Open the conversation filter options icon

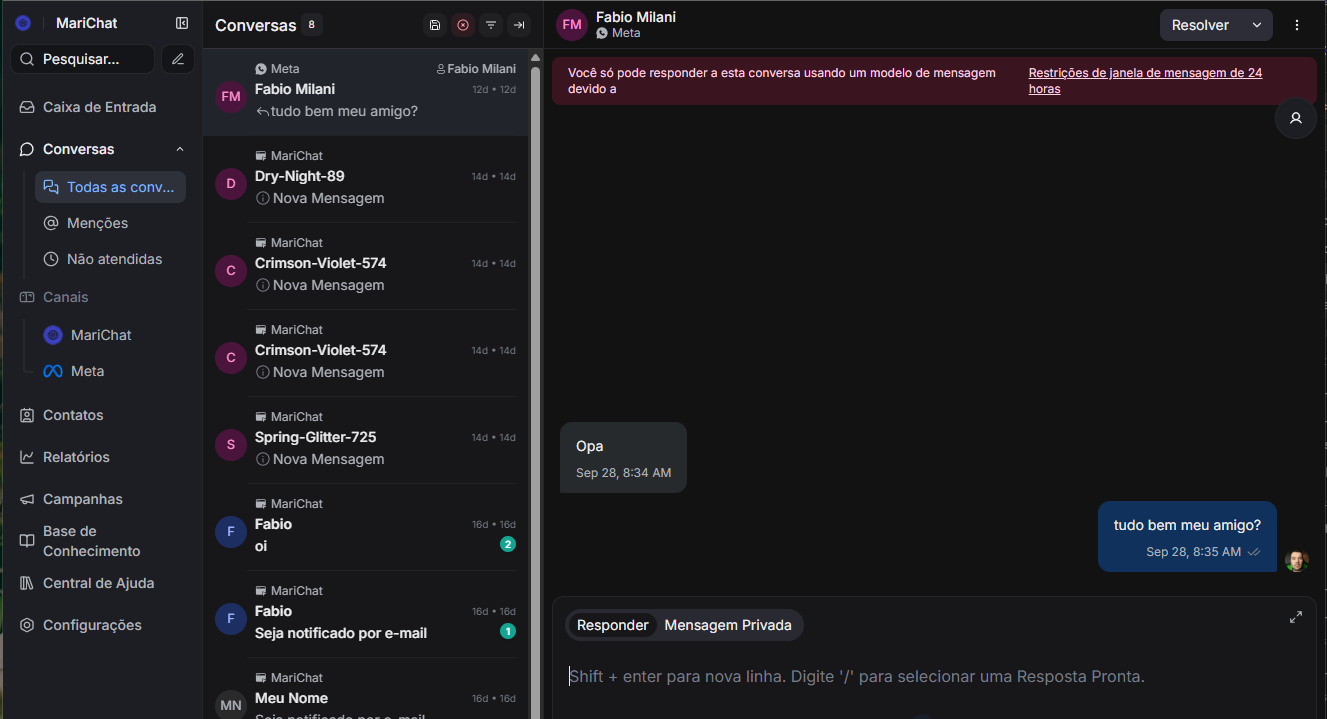(x=491, y=25)
